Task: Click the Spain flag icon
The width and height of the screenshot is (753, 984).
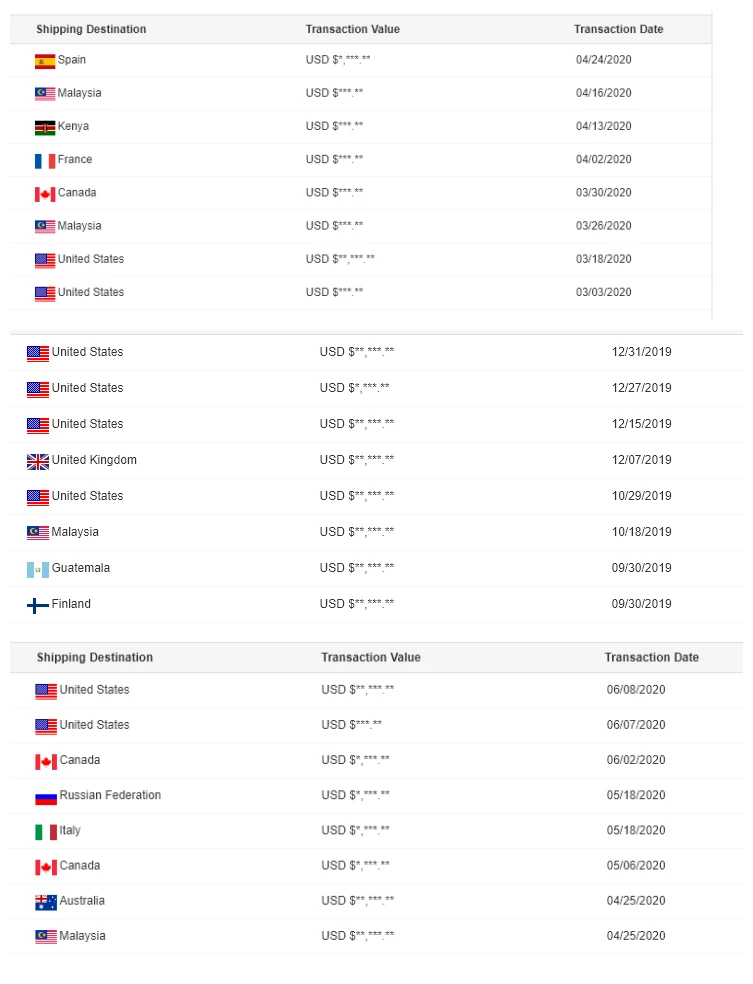Action: (45, 61)
